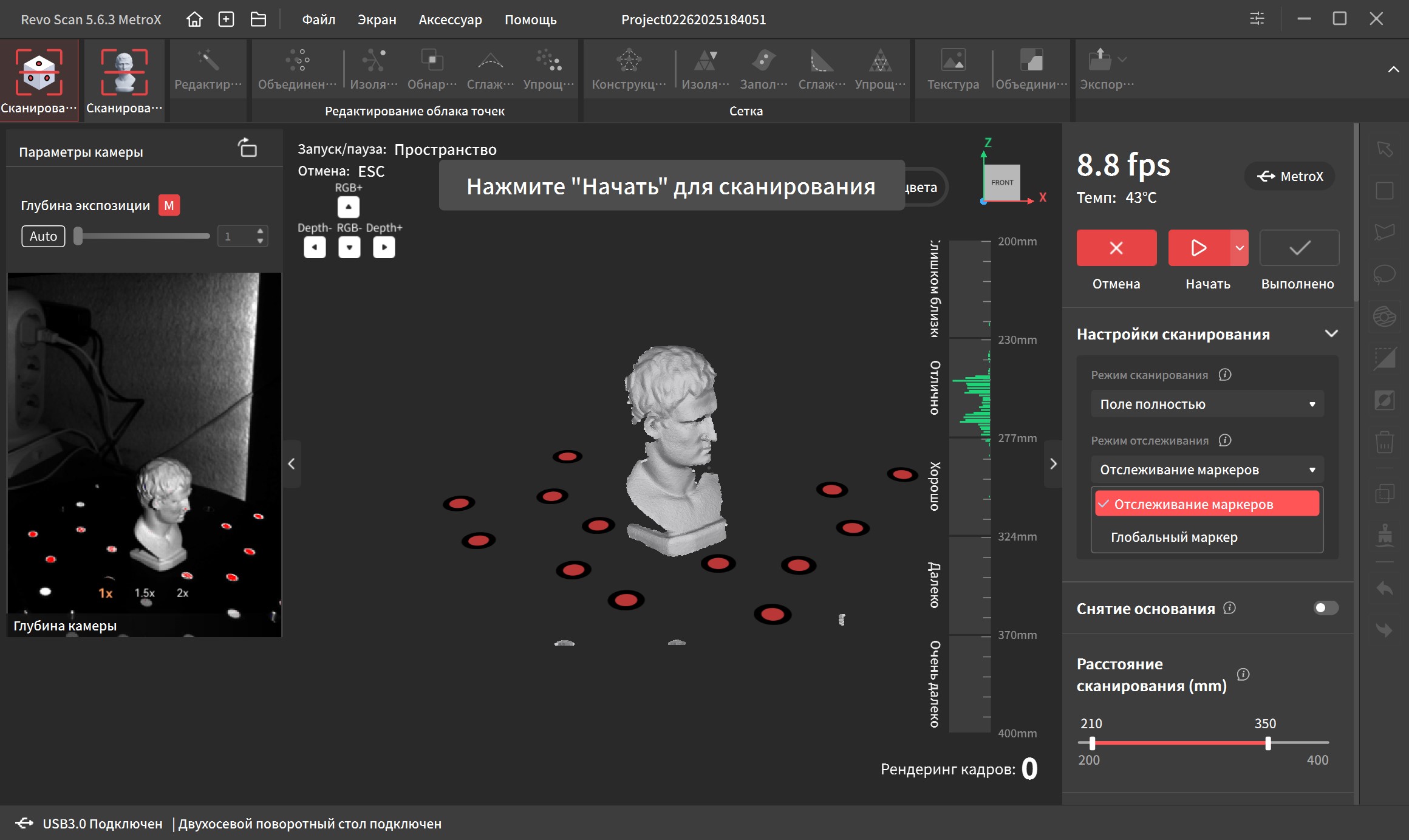Click the Depth+ right arrow button
Screen dimensions: 1409x840
point(384,247)
